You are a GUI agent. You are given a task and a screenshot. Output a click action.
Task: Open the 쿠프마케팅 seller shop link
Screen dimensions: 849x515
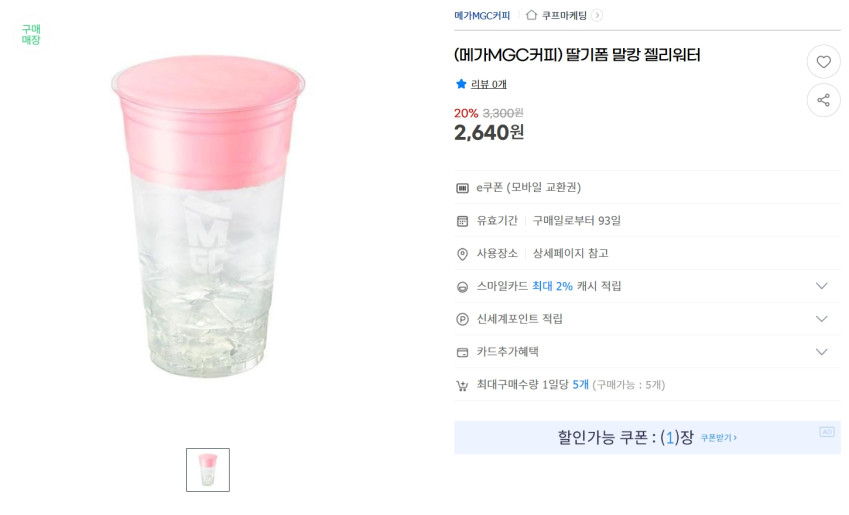565,15
